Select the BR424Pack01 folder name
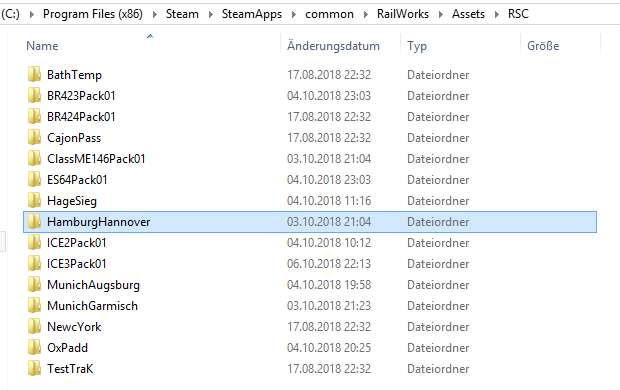 (81, 117)
